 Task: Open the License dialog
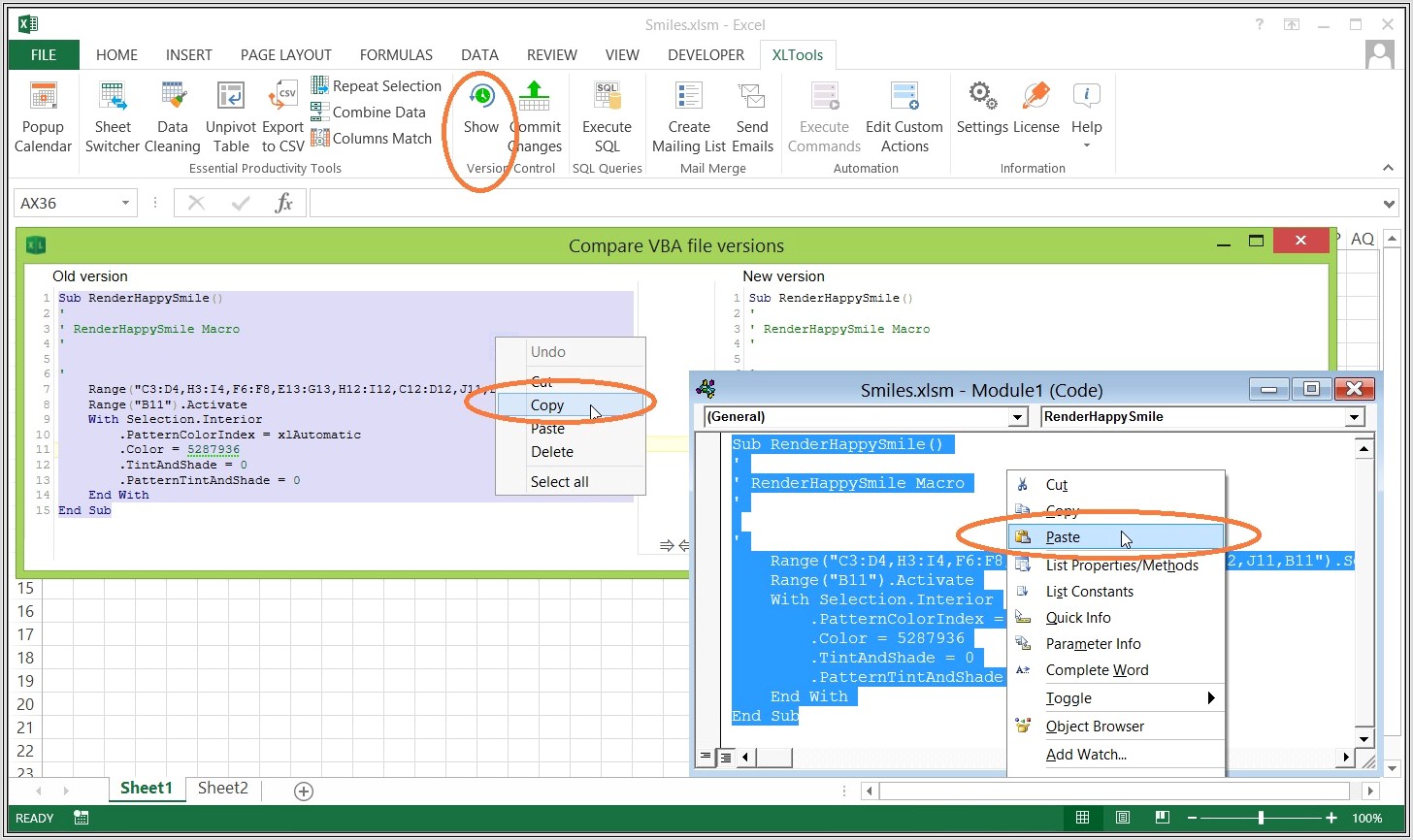pyautogui.click(x=1036, y=109)
